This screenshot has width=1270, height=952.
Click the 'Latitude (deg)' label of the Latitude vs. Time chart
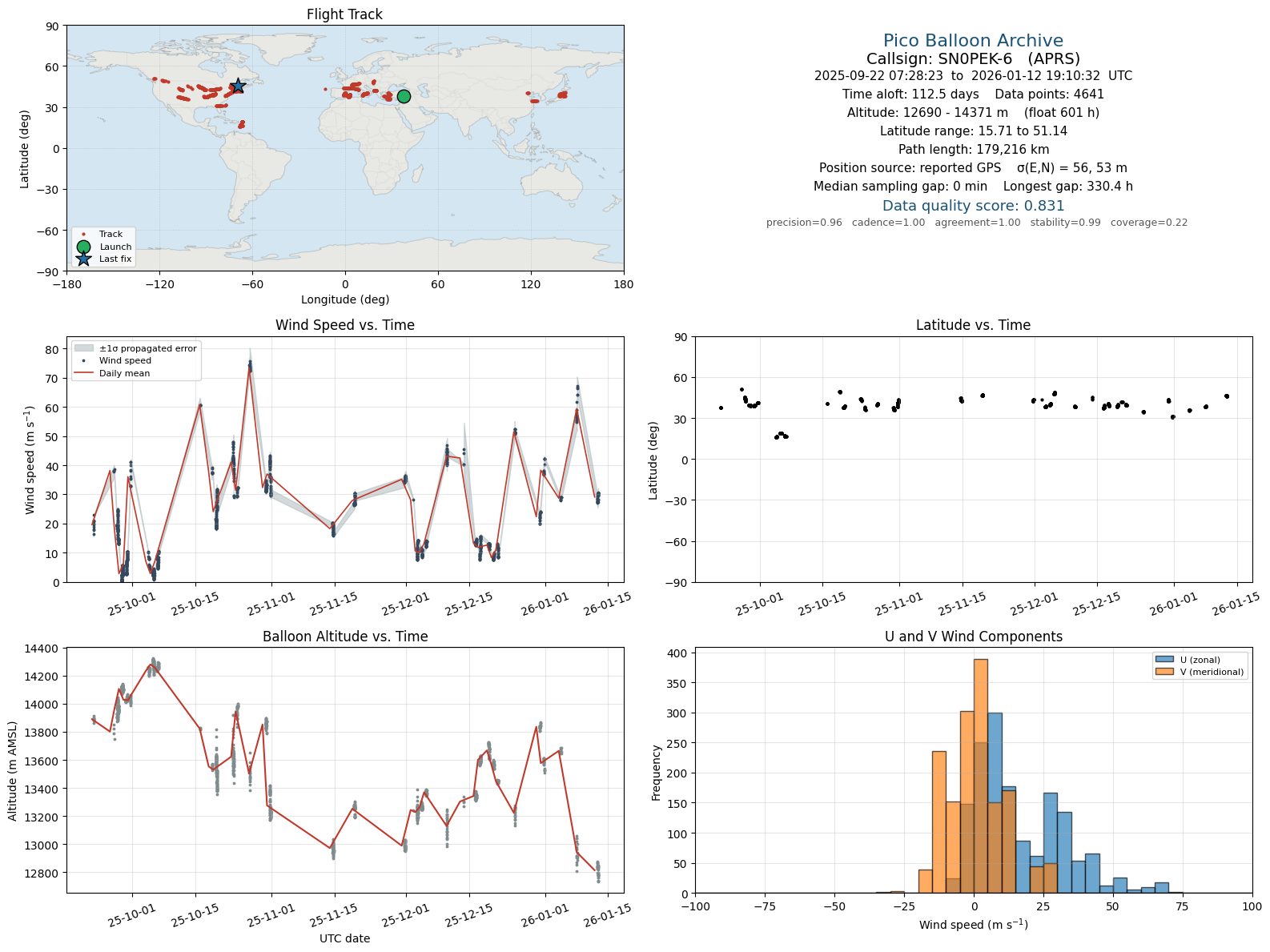coord(653,460)
